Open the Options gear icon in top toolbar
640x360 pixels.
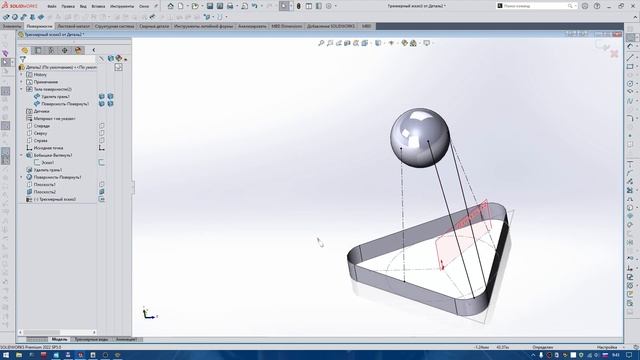(329, 6)
